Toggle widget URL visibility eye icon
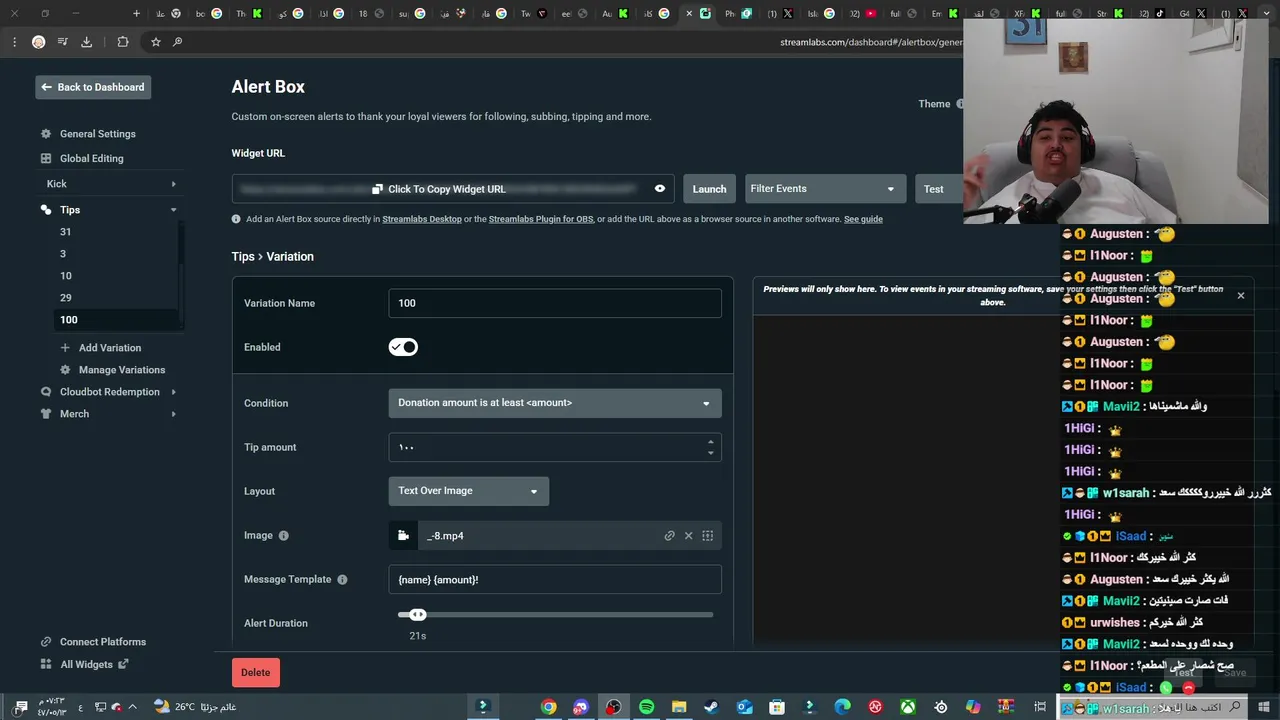Image resolution: width=1280 pixels, height=720 pixels. coord(660,189)
